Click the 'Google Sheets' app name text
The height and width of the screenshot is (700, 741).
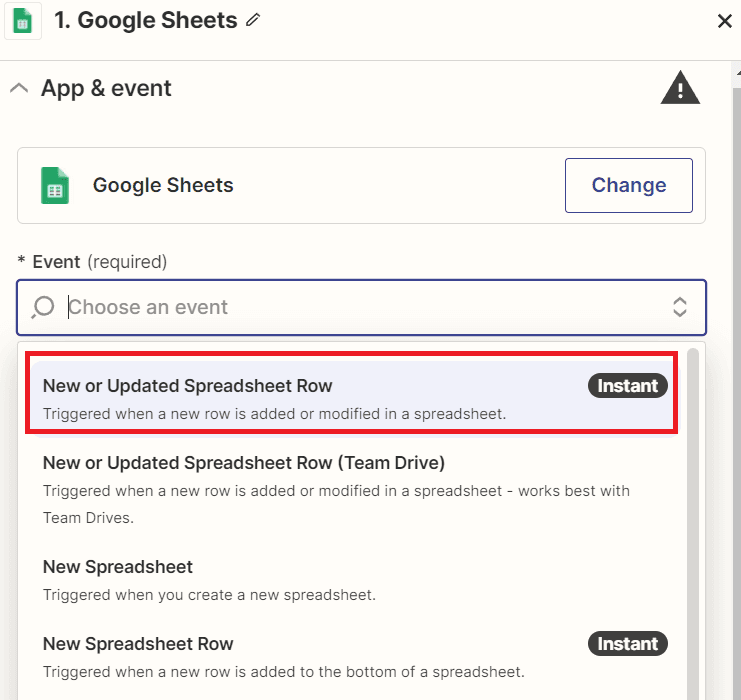(163, 185)
